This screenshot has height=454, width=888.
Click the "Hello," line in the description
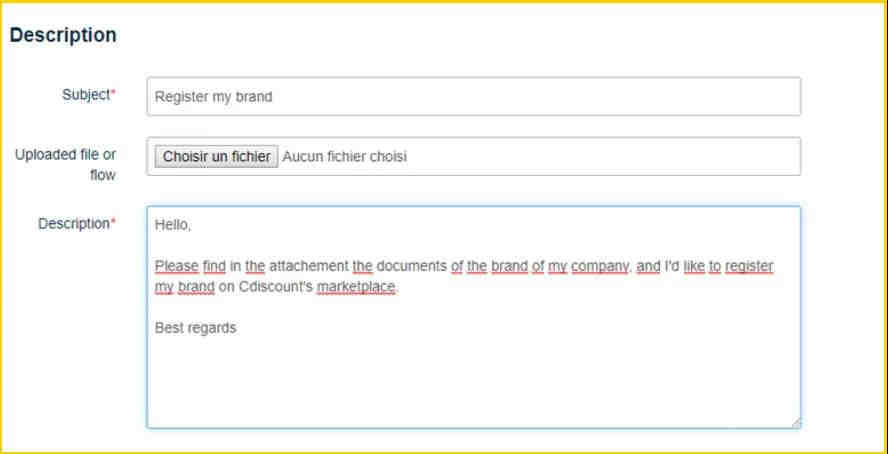point(173,225)
